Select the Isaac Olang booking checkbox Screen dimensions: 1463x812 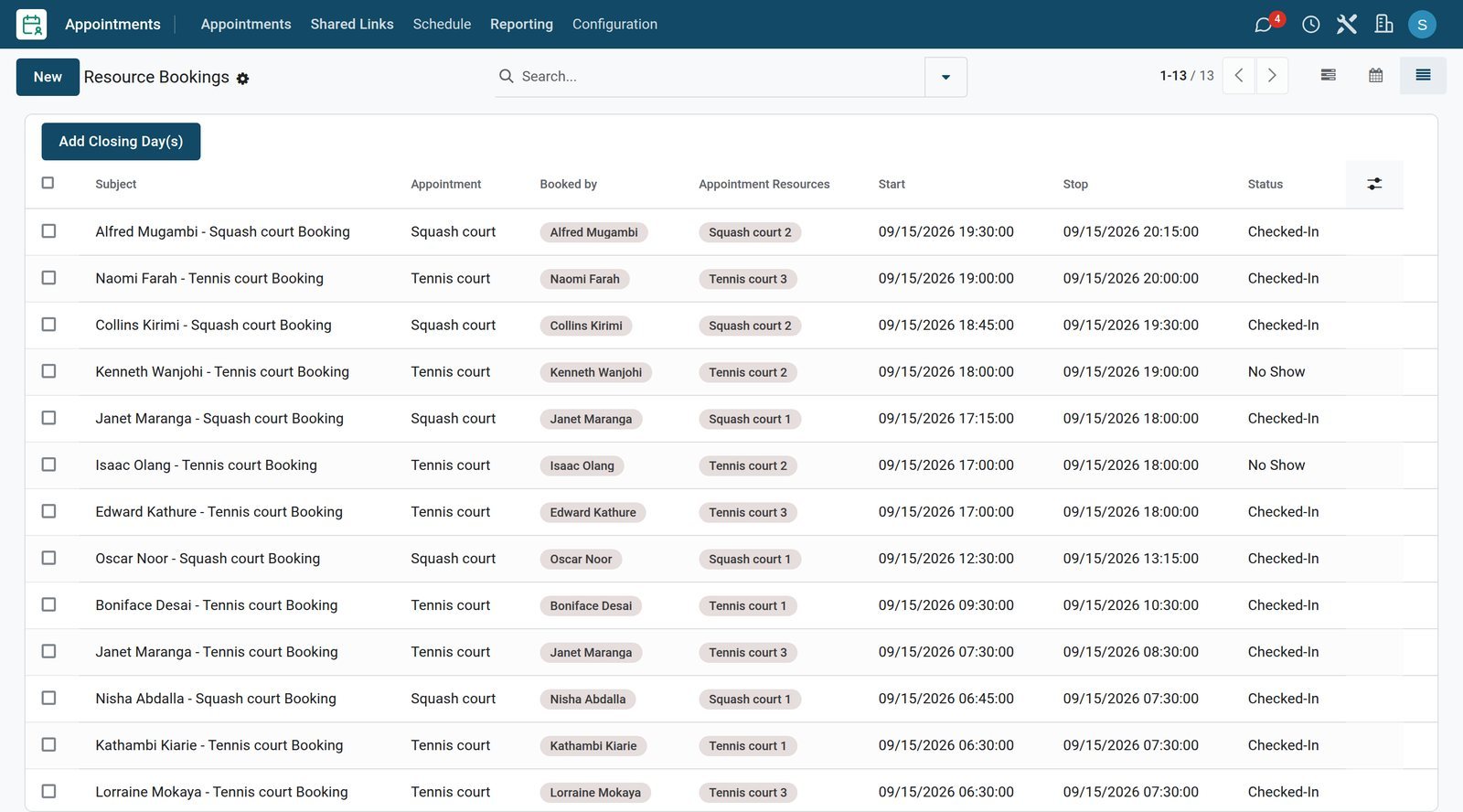click(48, 465)
